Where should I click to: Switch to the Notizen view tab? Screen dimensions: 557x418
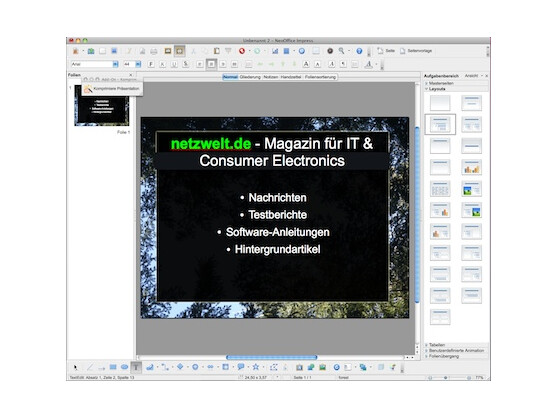tap(271, 77)
